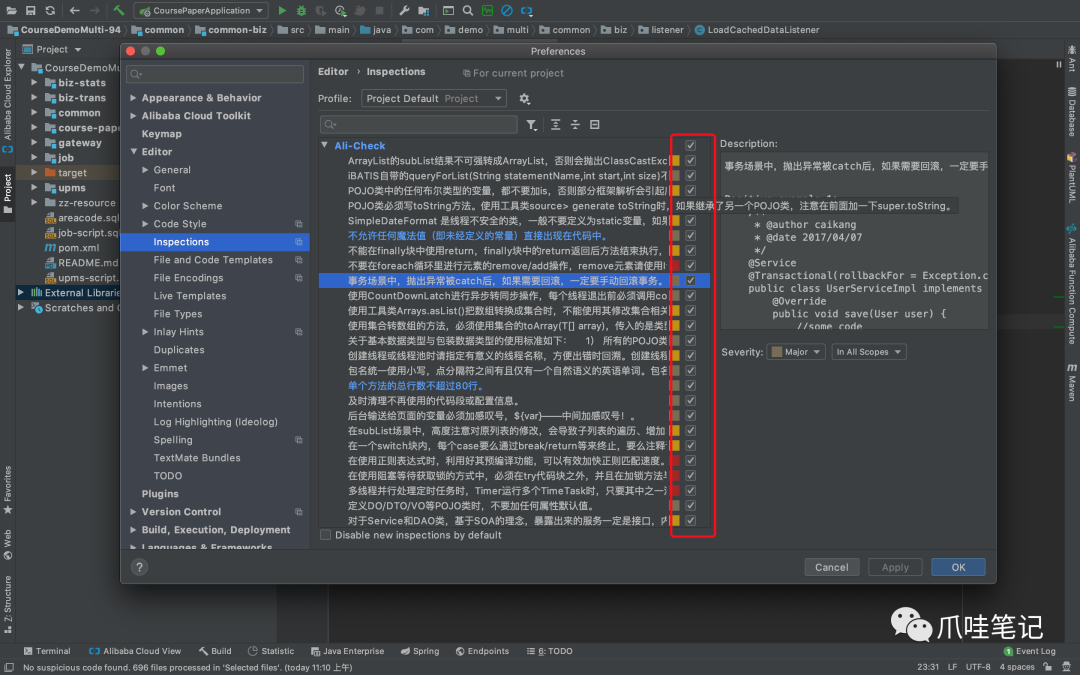Toggle checkbox for the selected 事务场景 inspection

coord(690,280)
